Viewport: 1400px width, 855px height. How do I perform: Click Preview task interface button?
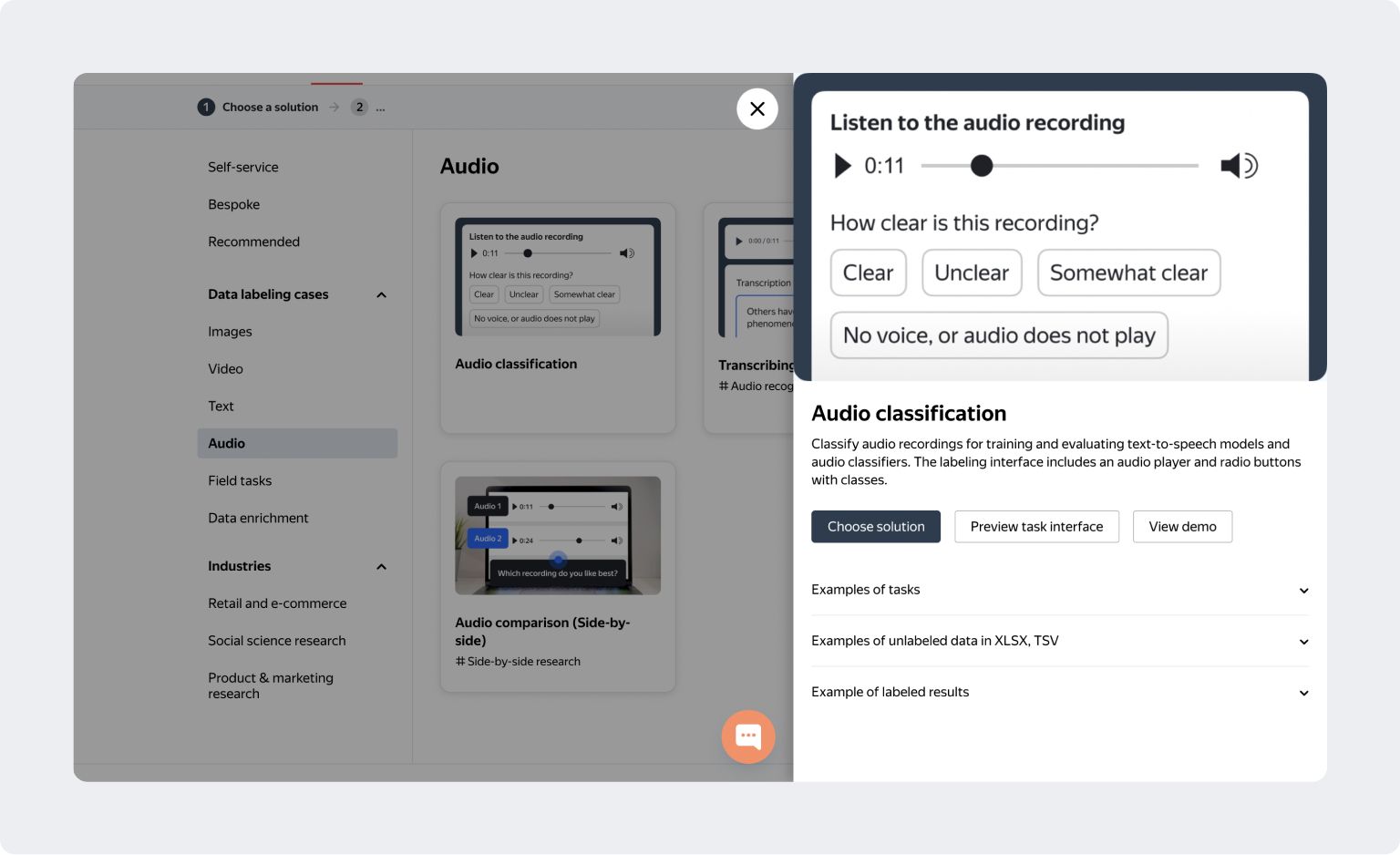coord(1036,527)
